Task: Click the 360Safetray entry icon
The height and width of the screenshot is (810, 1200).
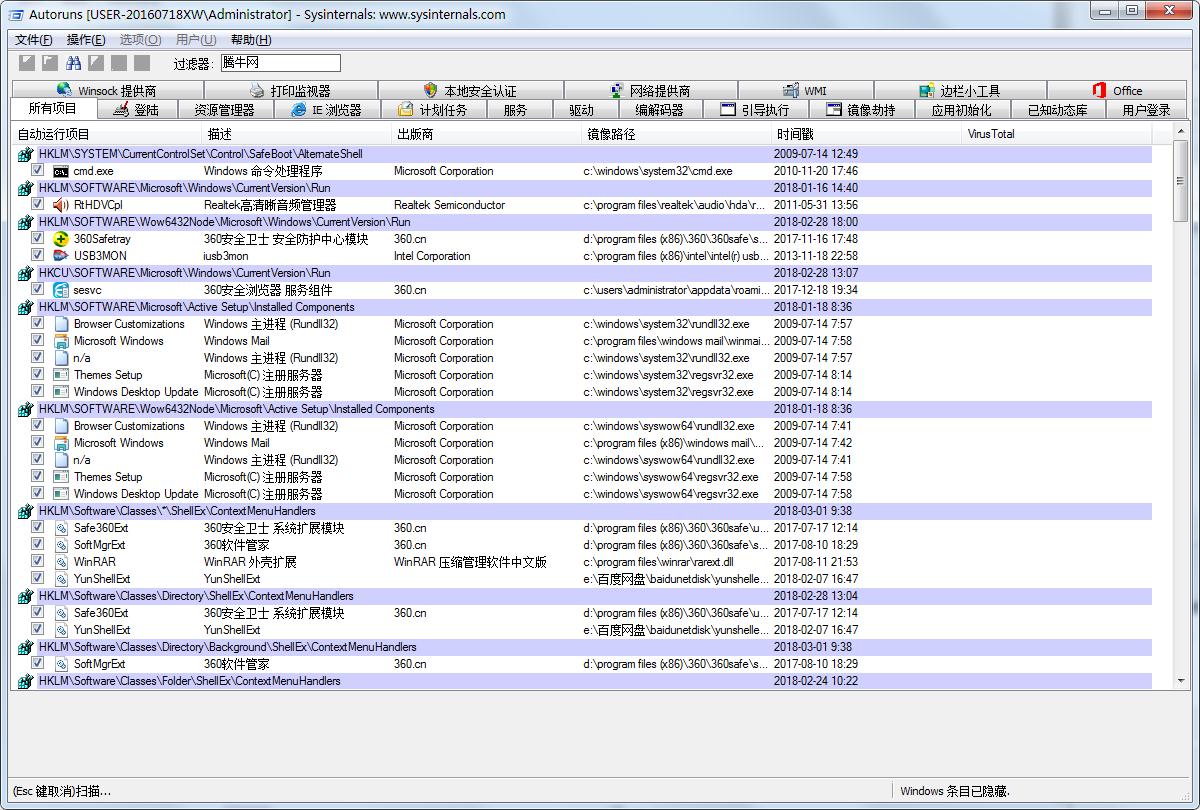Action: 61,239
